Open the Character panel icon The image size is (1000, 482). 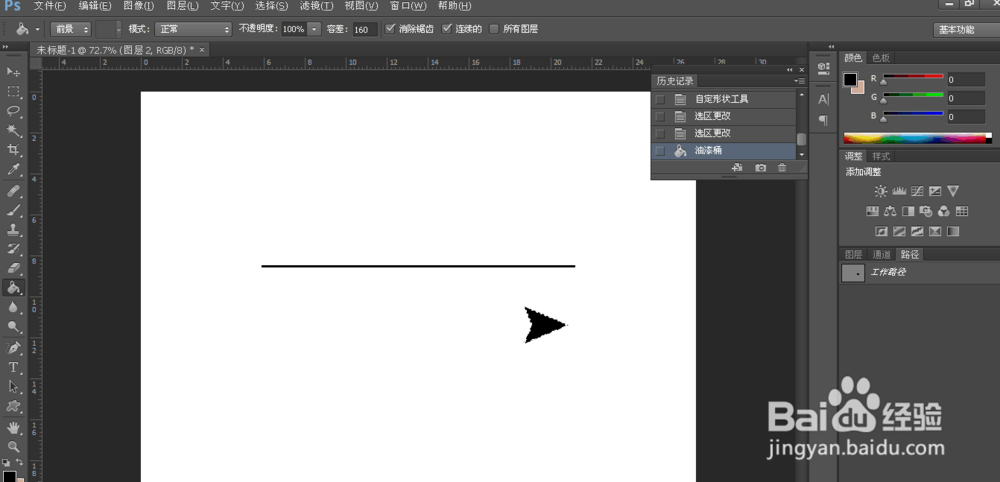click(823, 99)
